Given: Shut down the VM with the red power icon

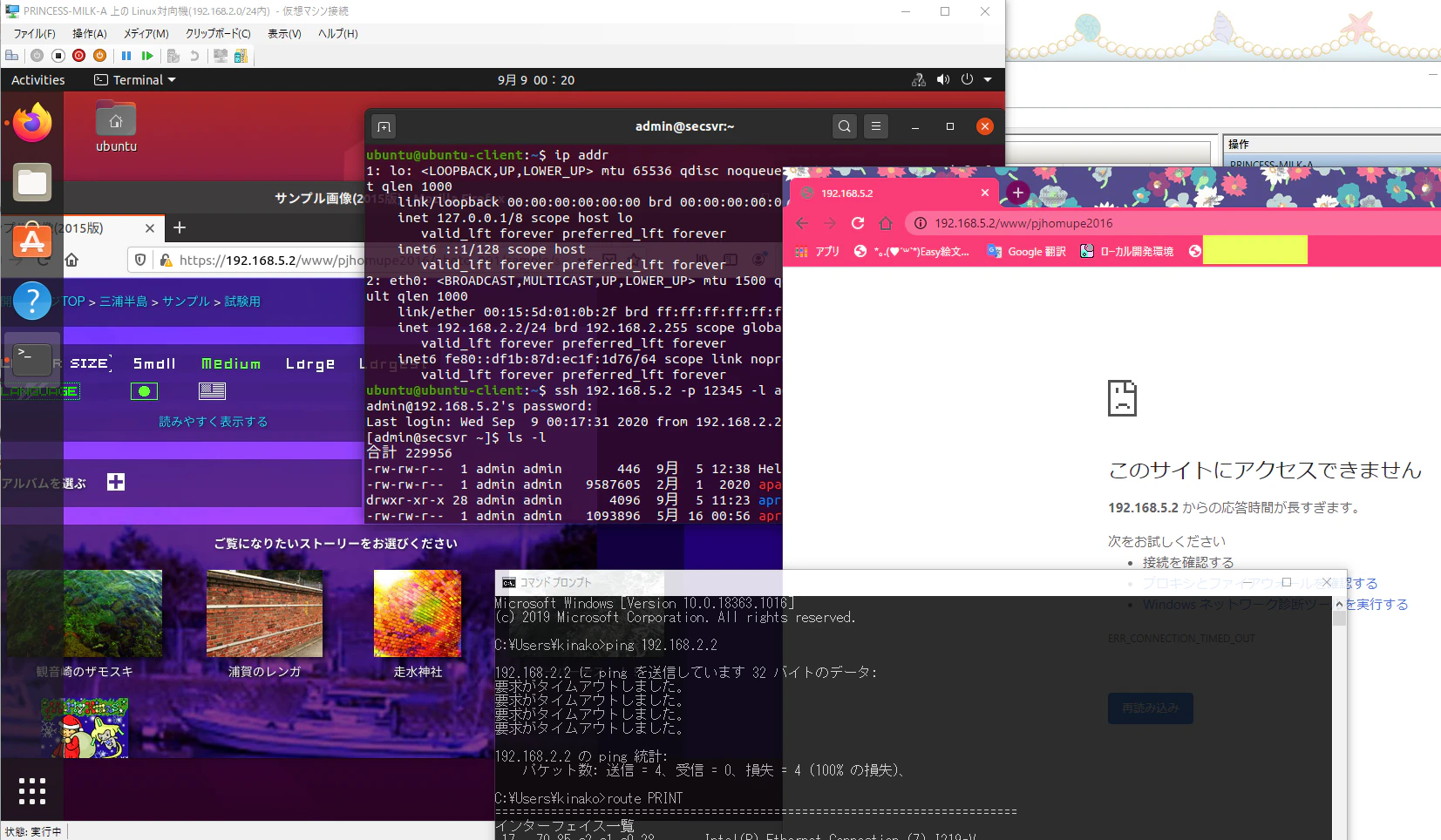Looking at the screenshot, I should point(79,56).
